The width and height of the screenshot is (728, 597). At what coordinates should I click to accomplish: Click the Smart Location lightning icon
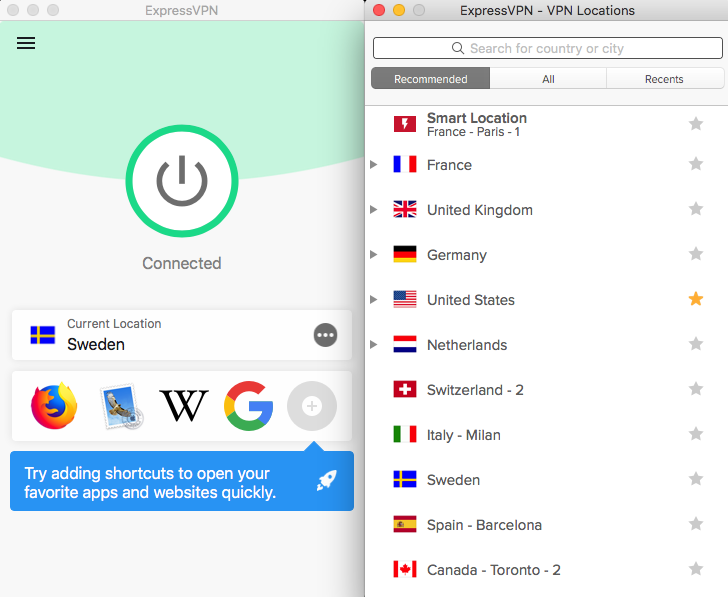coord(405,124)
